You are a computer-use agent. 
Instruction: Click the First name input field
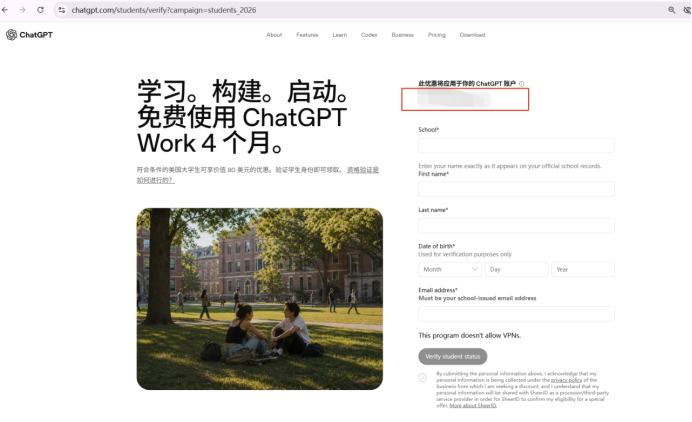[516, 189]
